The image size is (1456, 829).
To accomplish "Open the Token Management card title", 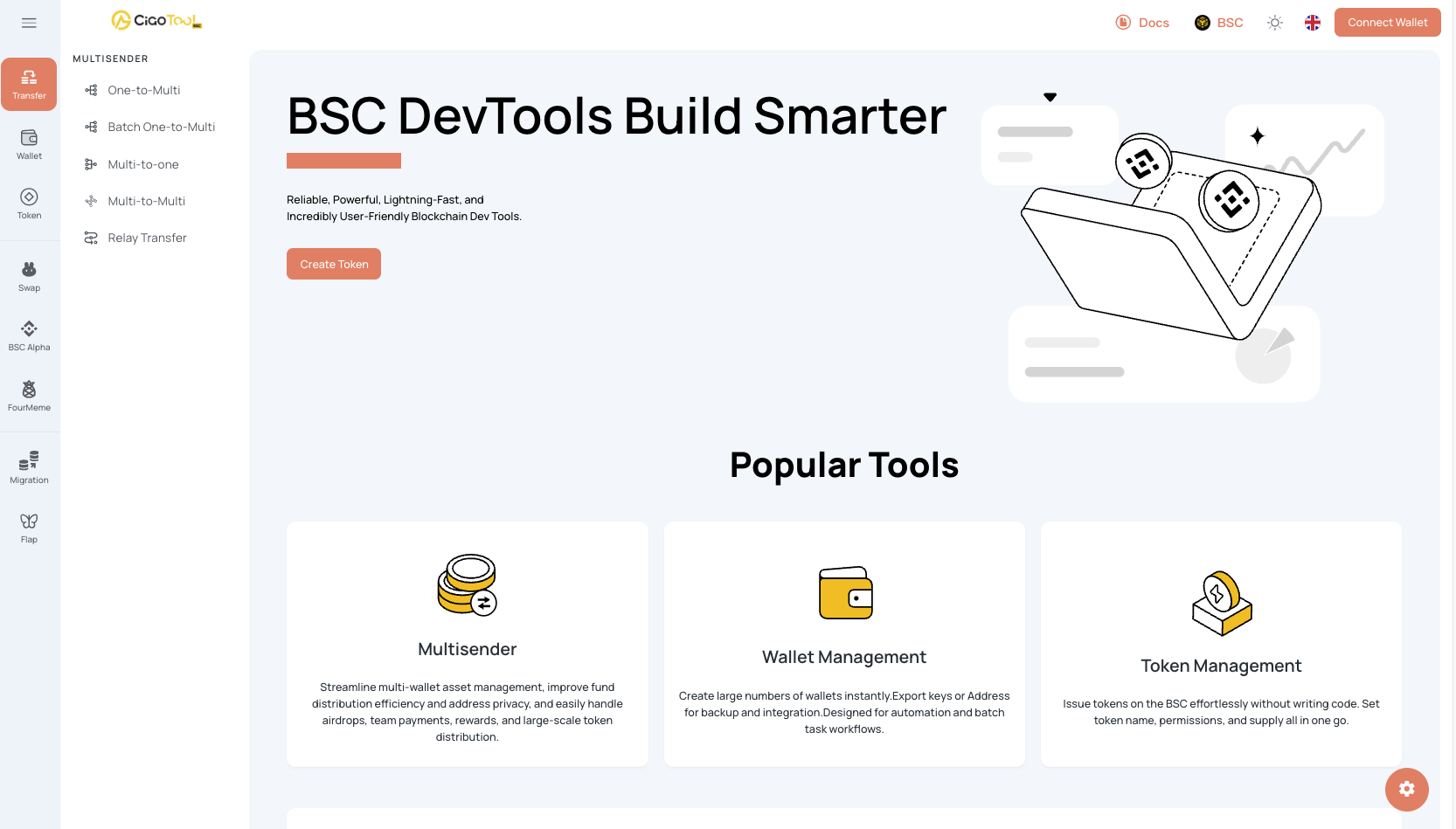I will [x=1221, y=666].
